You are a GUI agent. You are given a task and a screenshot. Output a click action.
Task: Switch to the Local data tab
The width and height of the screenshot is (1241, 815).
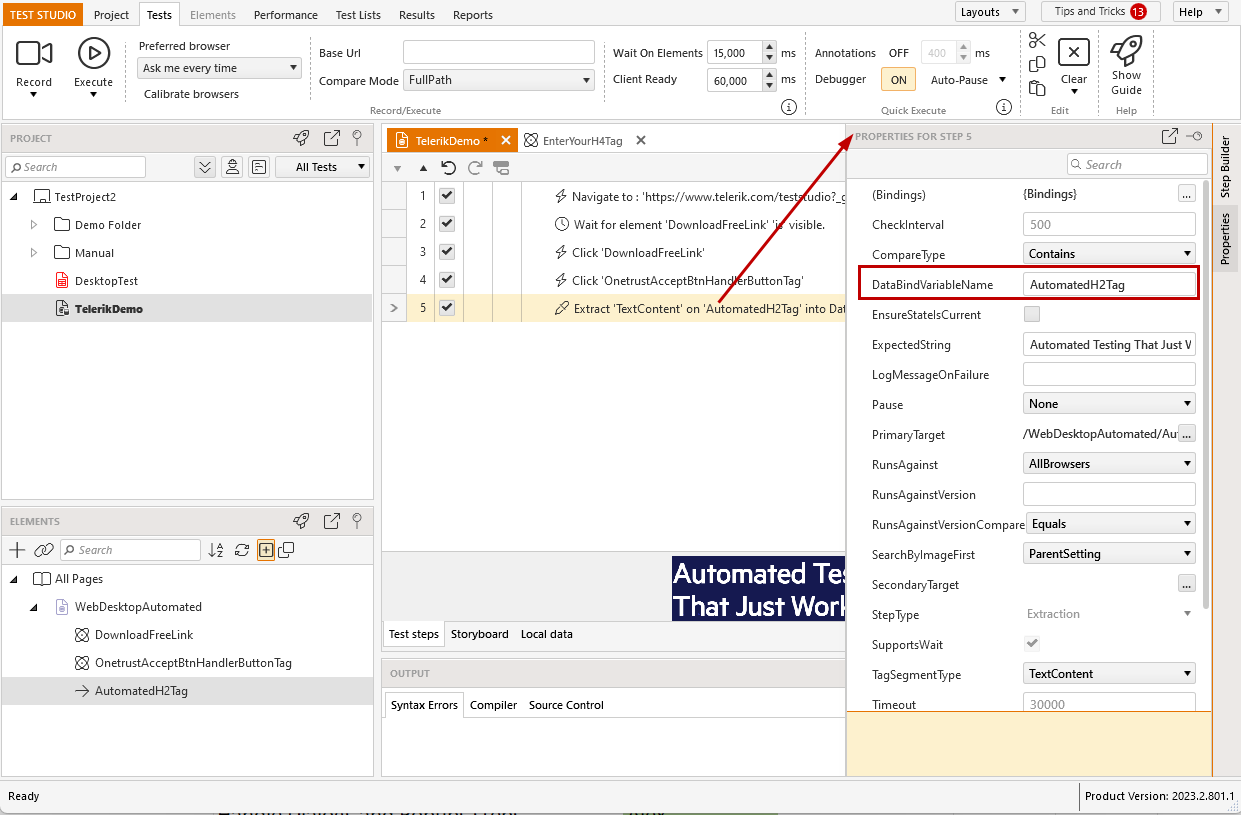[547, 634]
